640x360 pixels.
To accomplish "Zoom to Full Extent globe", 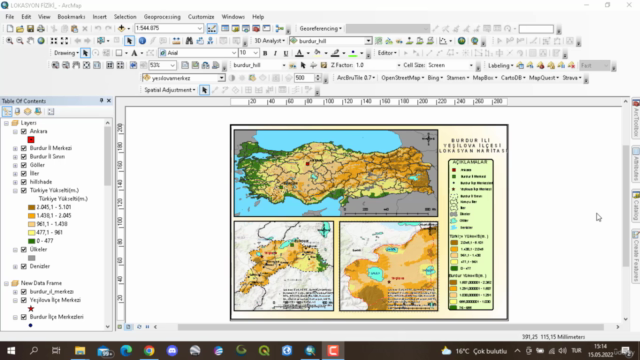I will pyautogui.click(x=41, y=41).
